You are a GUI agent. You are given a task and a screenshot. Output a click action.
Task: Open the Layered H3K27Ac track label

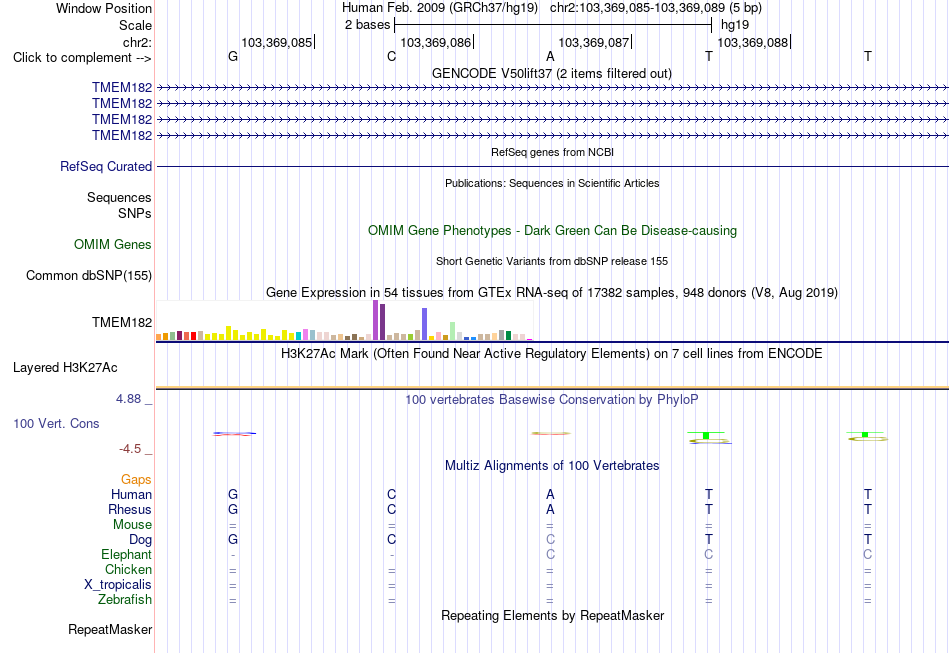click(x=65, y=368)
